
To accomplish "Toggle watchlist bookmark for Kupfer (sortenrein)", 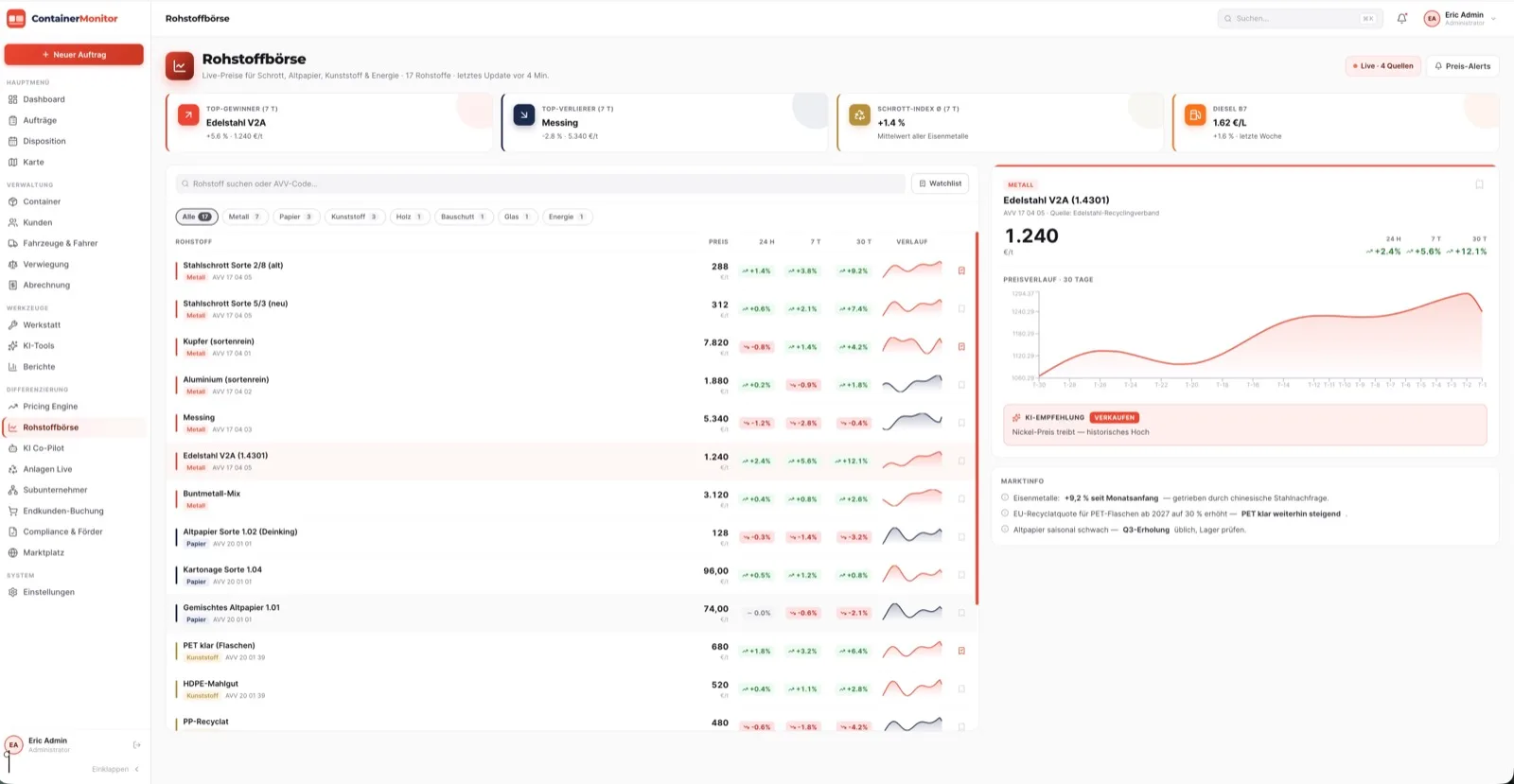I will pos(961,346).
